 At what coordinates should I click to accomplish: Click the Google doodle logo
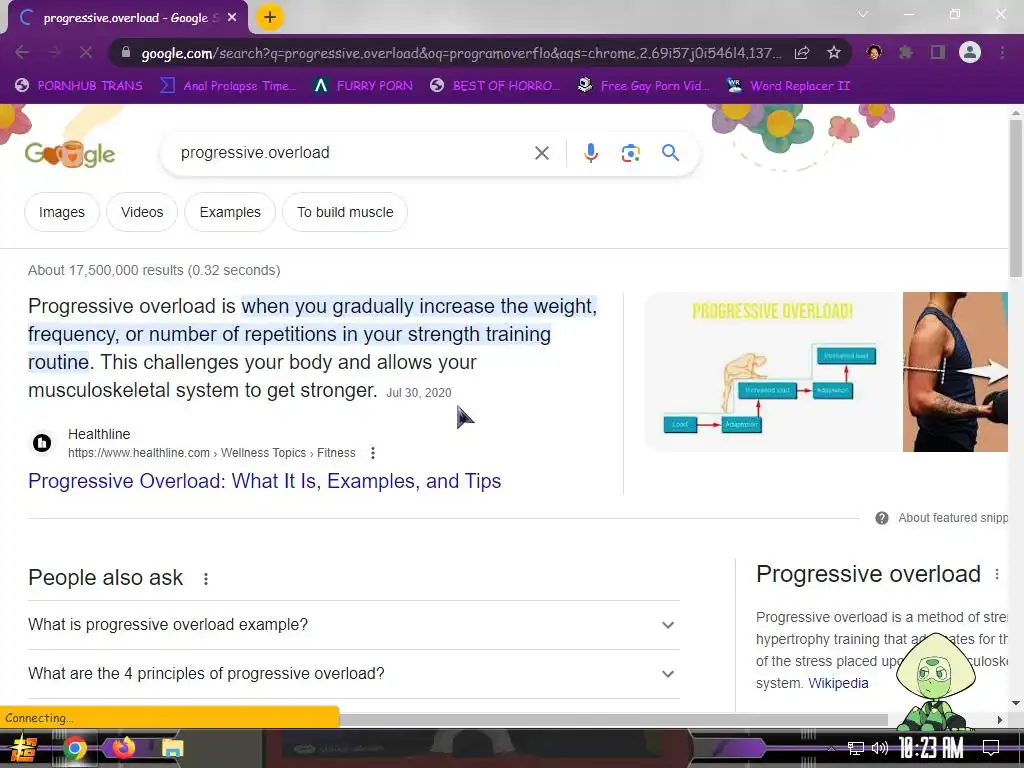[70, 153]
